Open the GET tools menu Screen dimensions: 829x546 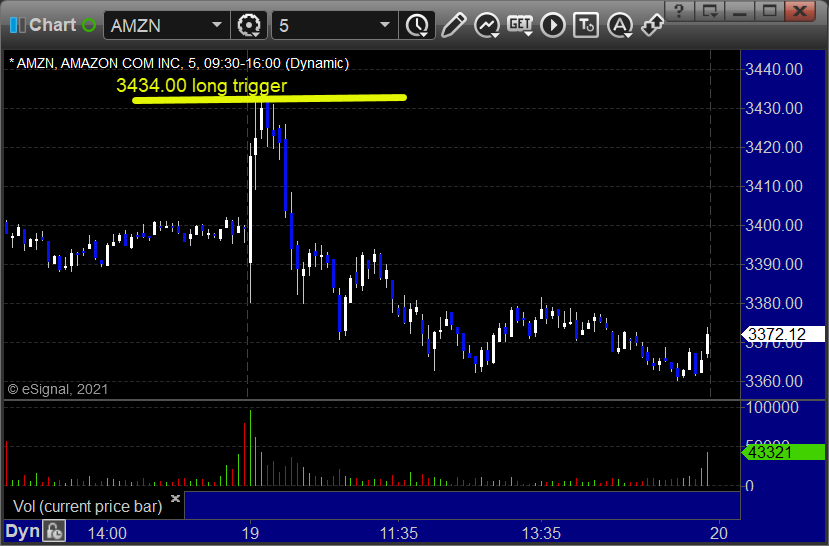coord(520,25)
